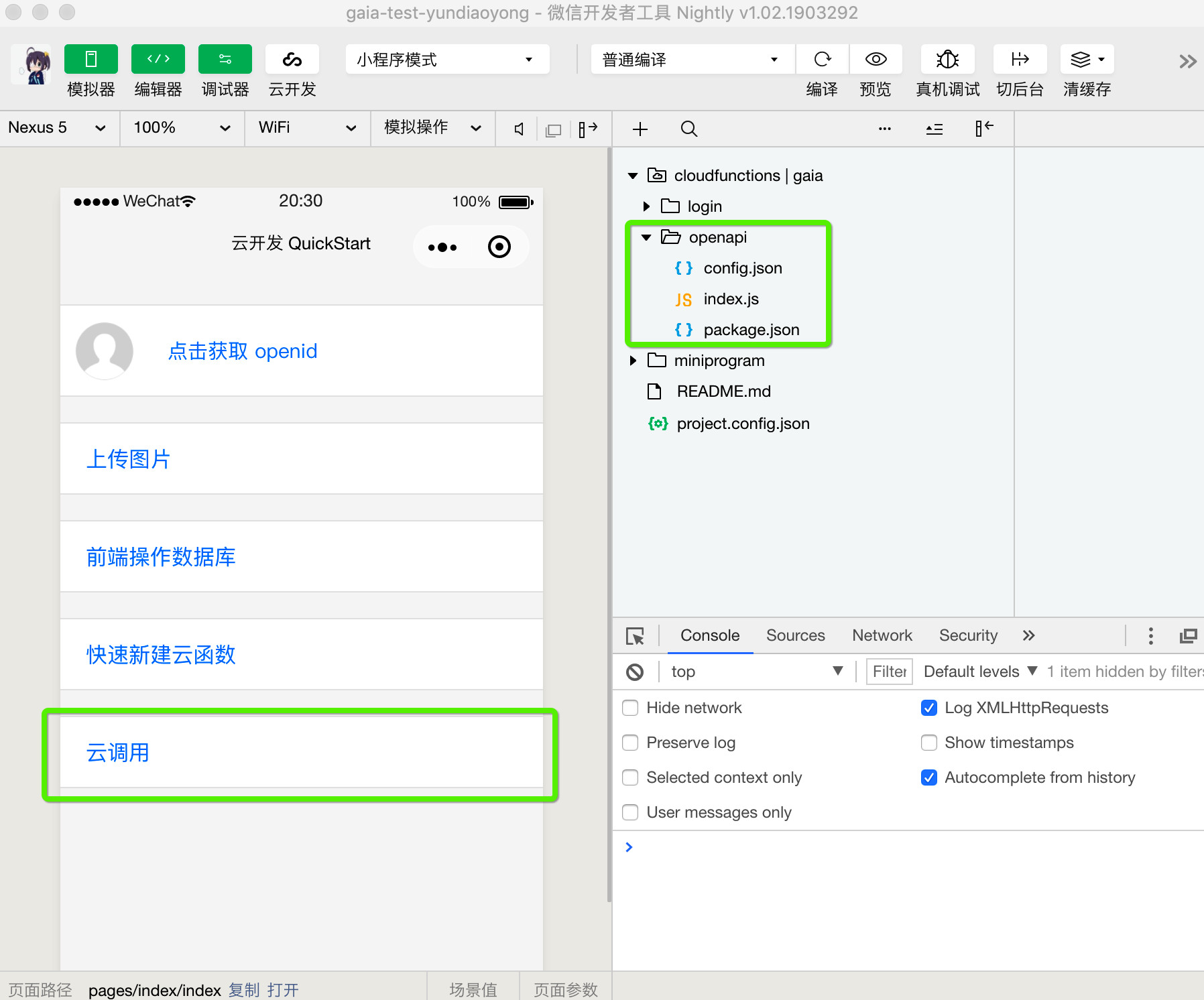1204x1000 pixels.
Task: Add new file with plus icon
Action: pyautogui.click(x=640, y=129)
